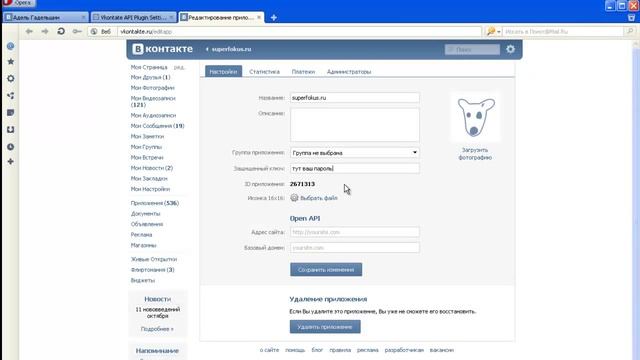640x360 pixels.
Task: Click the top blue circle icon in sidebar
Action: [11, 46]
